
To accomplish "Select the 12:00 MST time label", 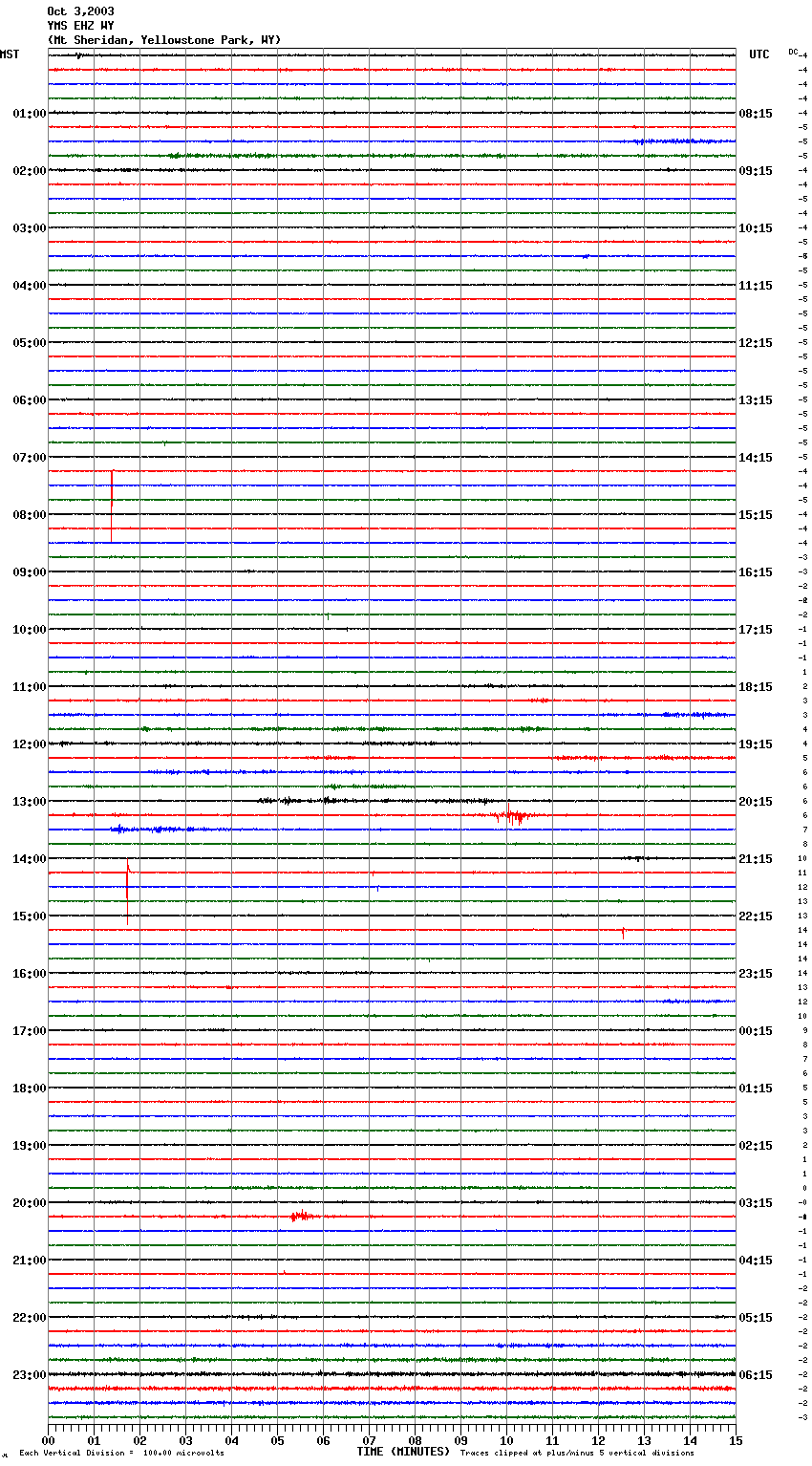I will pyautogui.click(x=30, y=744).
